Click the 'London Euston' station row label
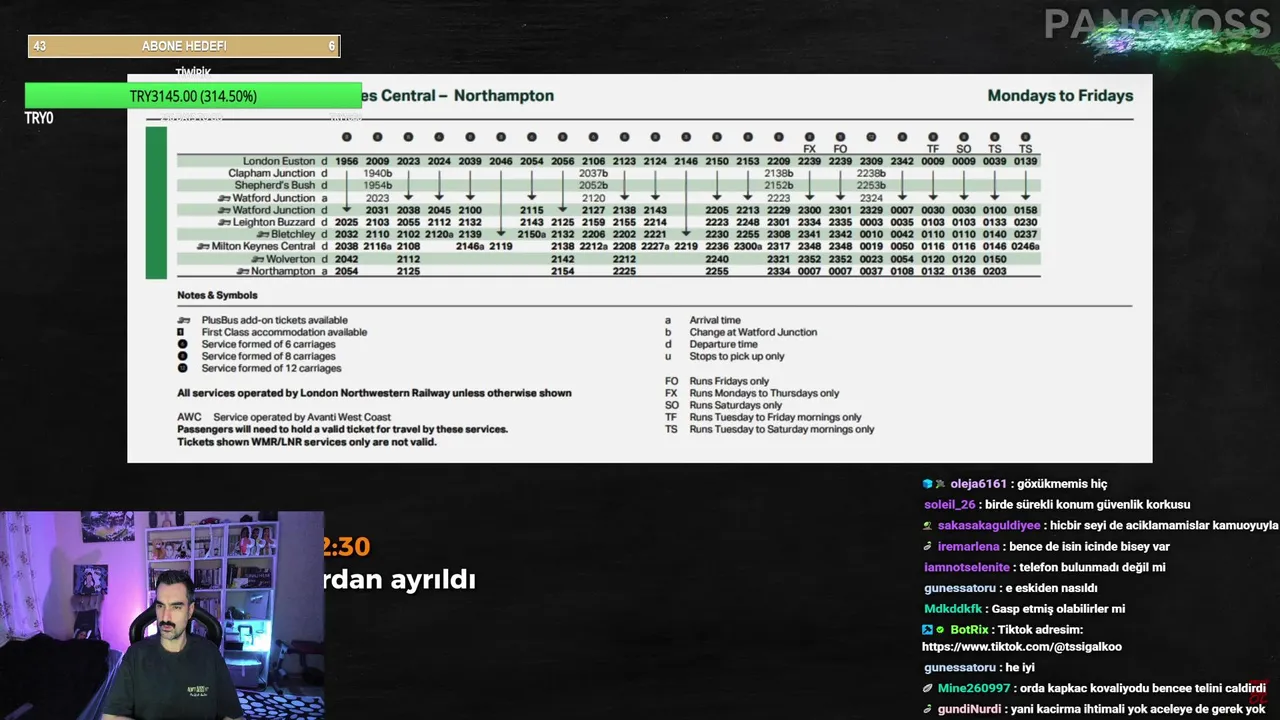Screen dimensions: 1280x720 click(279, 161)
